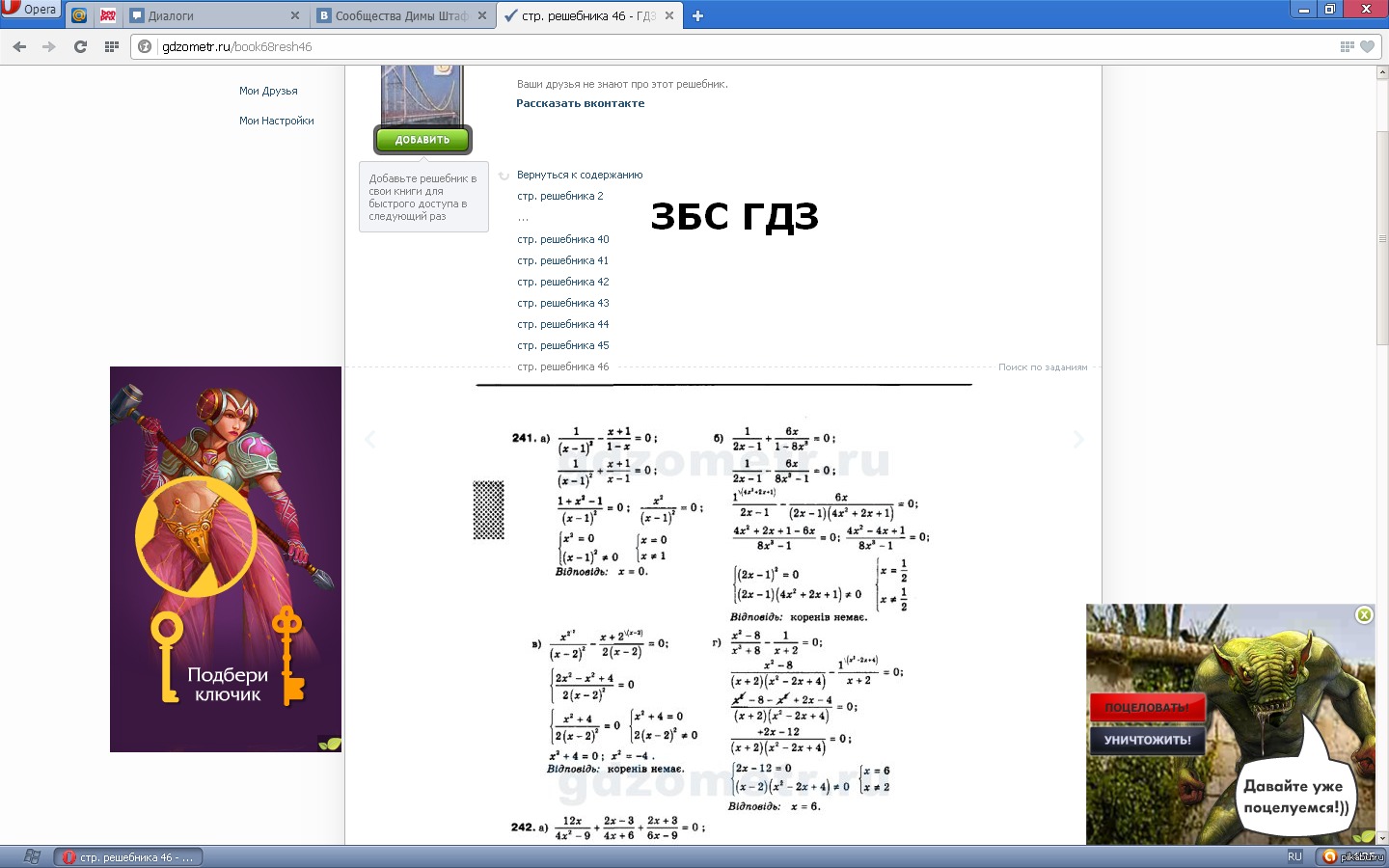
Task: Open Мои Настройки in sidebar
Action: pyautogui.click(x=276, y=121)
